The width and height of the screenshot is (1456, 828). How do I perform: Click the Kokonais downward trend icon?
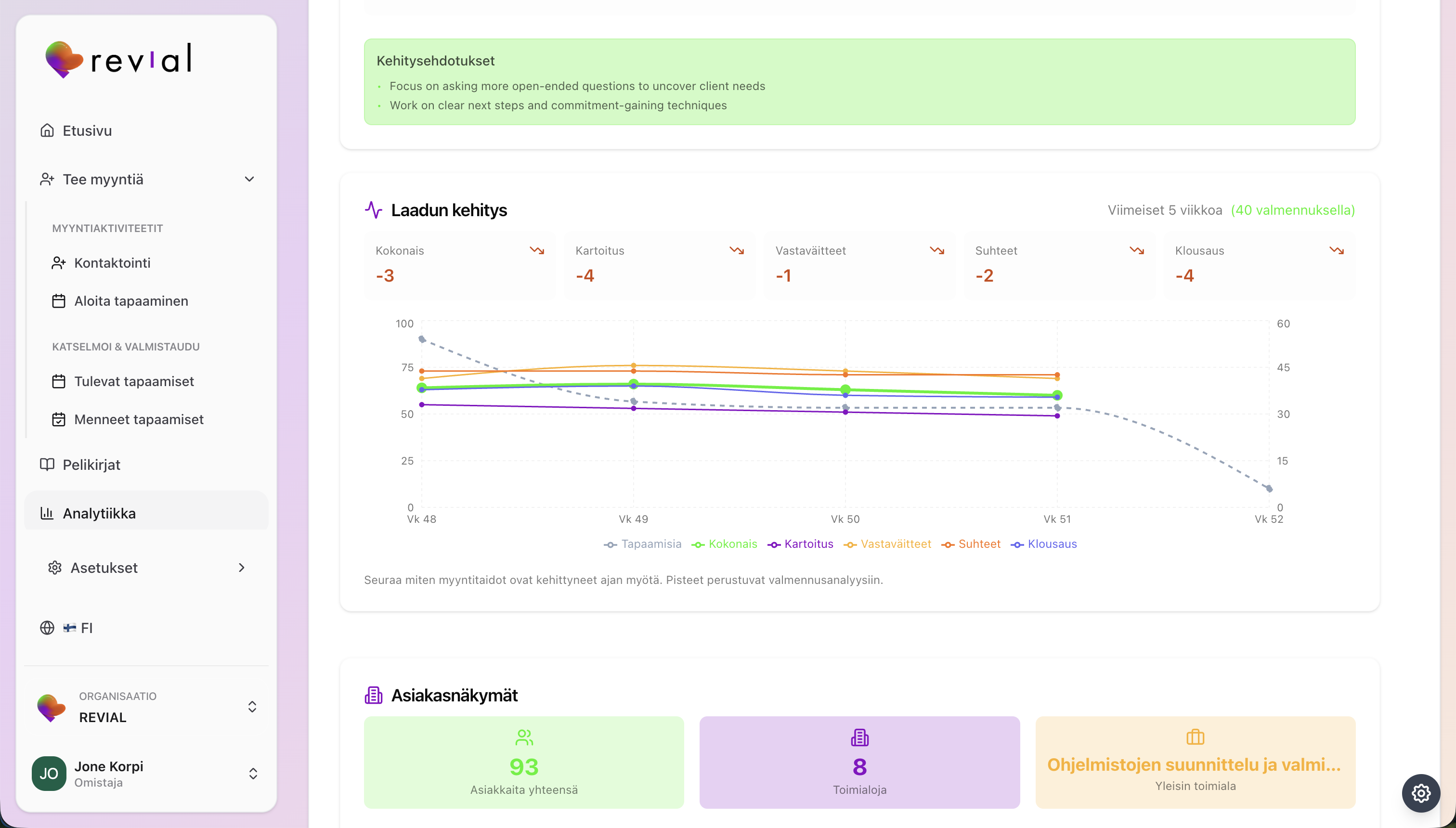[x=536, y=250]
